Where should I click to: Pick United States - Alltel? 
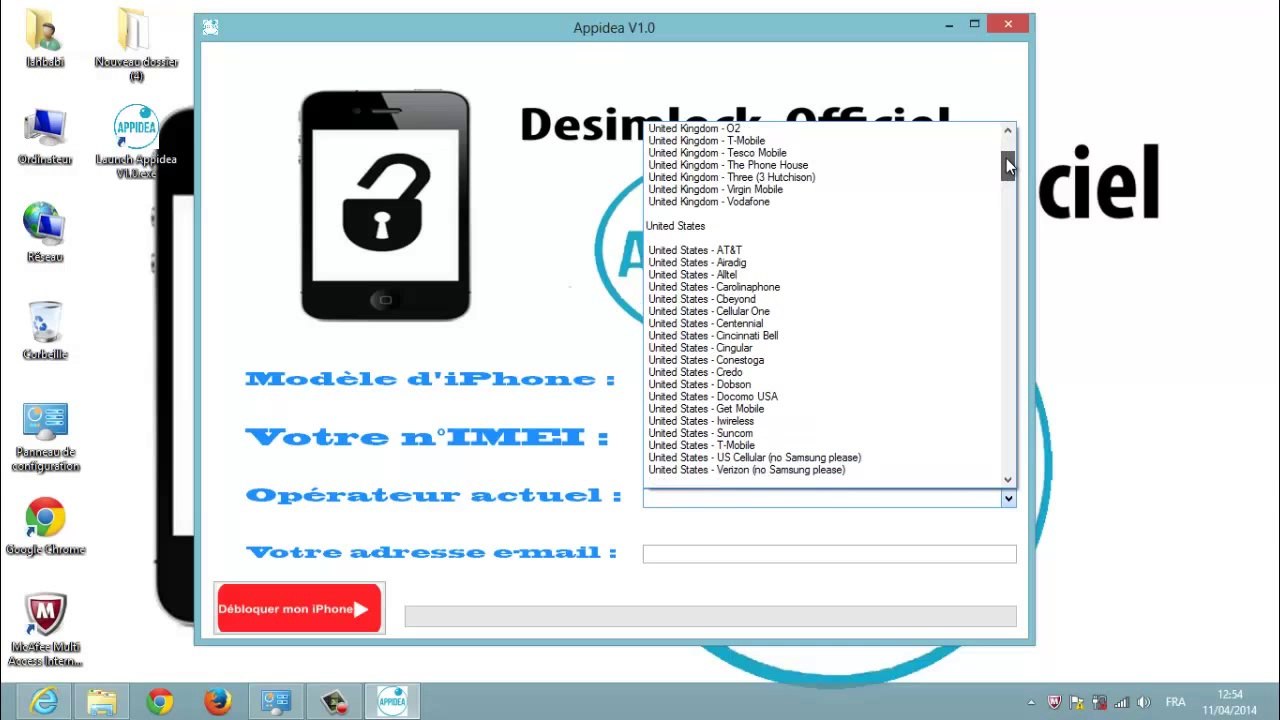coord(693,275)
